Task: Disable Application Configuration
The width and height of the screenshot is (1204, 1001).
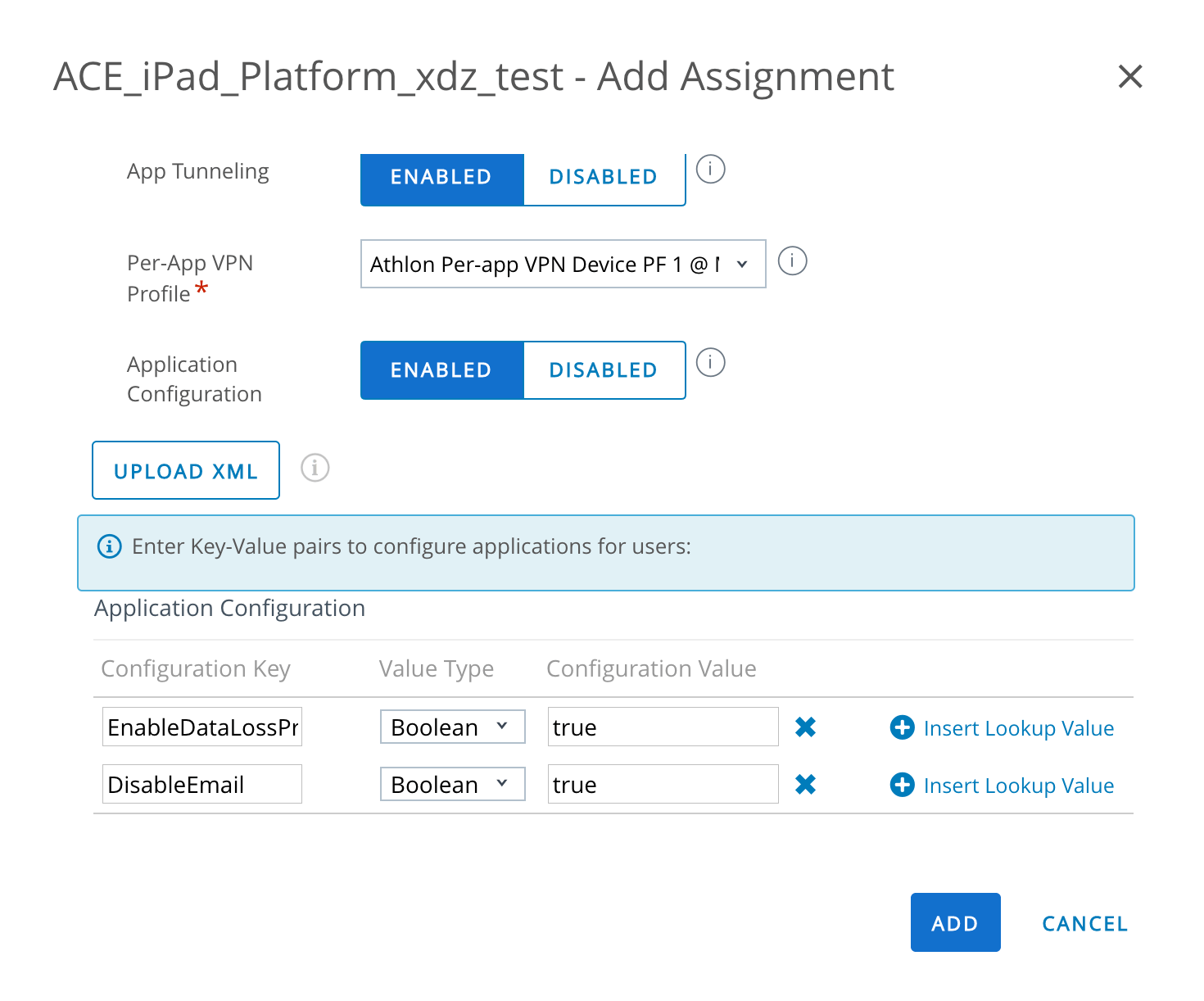Action: pos(603,370)
